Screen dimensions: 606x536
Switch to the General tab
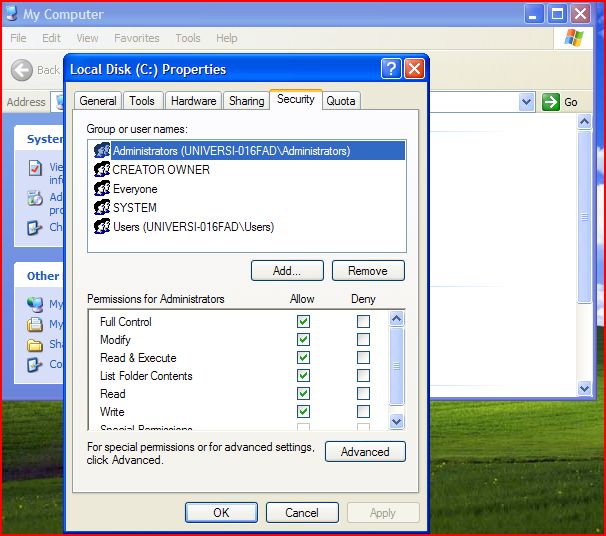coord(98,101)
